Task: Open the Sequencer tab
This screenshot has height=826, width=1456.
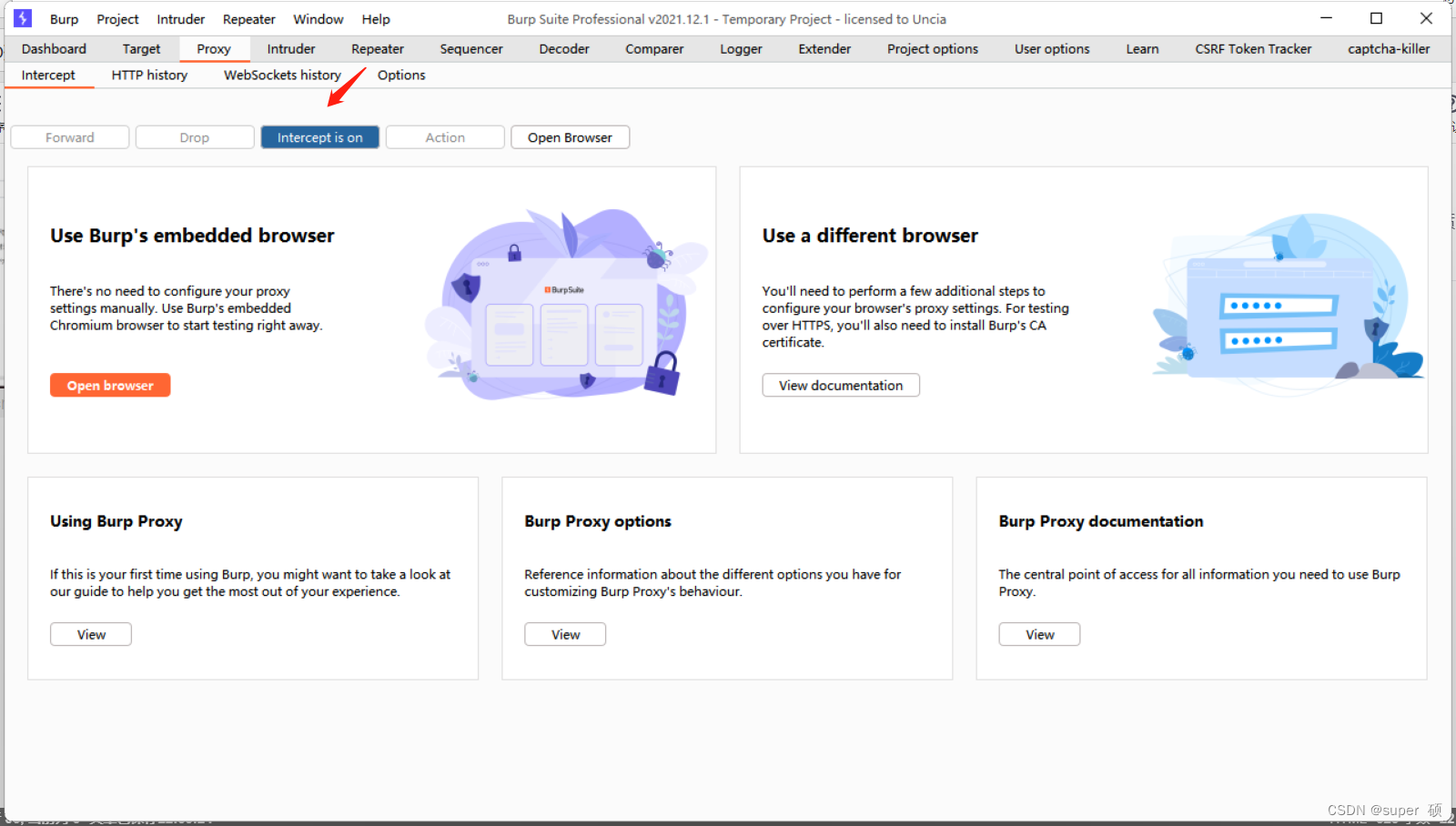Action: [471, 49]
